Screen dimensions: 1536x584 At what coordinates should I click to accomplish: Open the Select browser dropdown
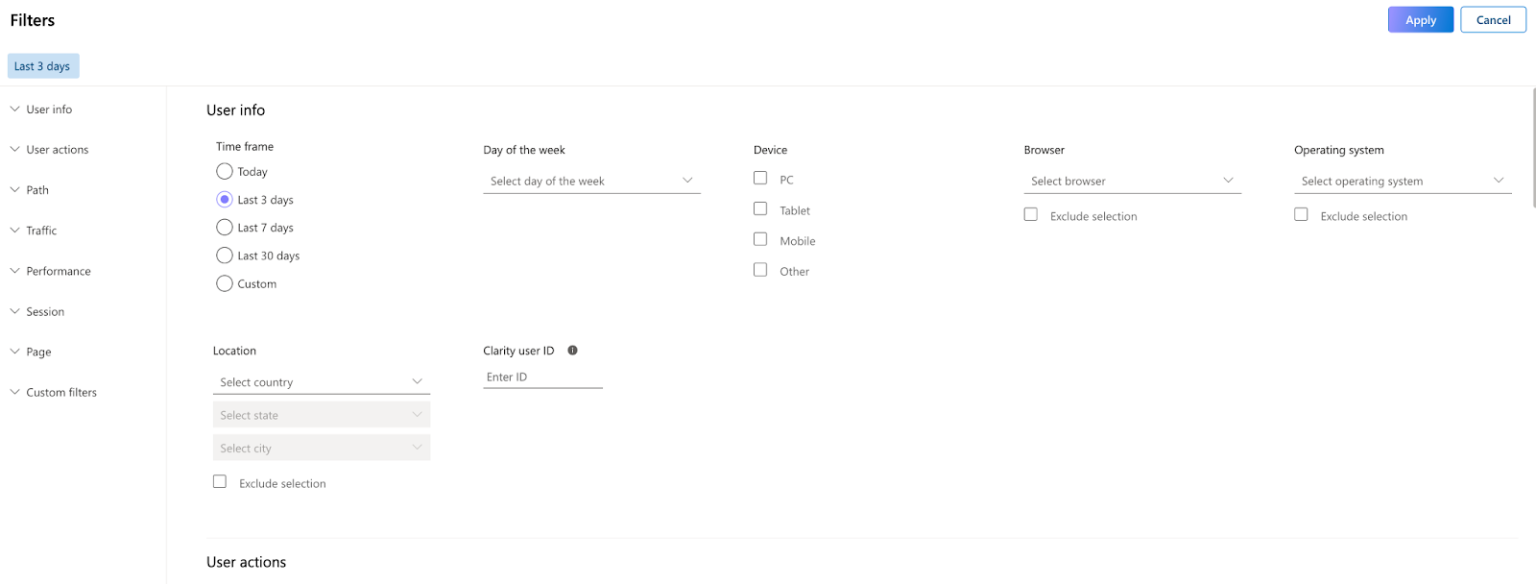pyautogui.click(x=1131, y=181)
